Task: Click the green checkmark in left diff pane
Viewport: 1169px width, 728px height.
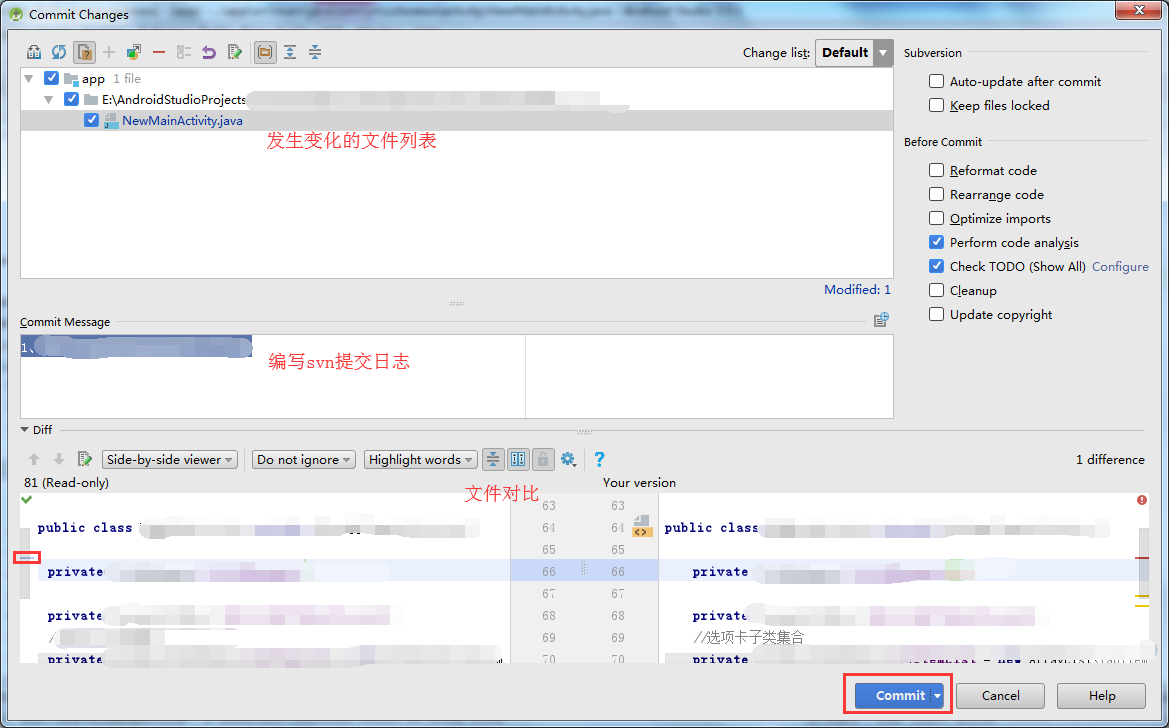Action: coord(27,499)
